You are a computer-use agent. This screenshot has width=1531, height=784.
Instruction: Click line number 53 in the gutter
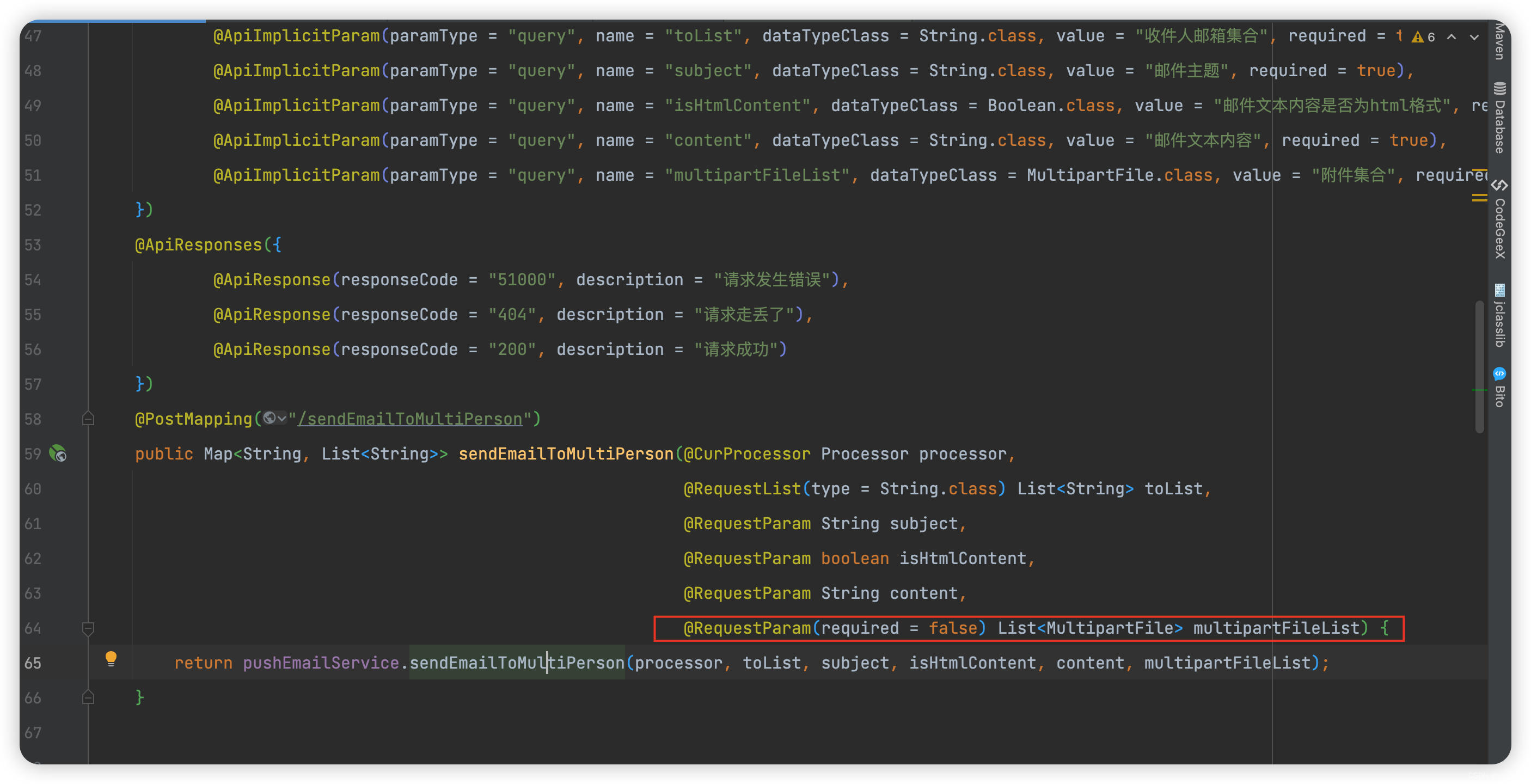33,244
